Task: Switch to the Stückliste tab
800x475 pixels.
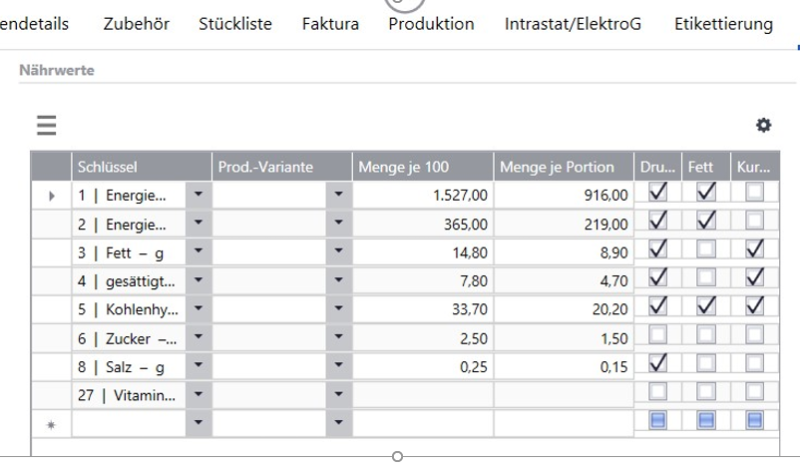Action: pyautogui.click(x=235, y=24)
